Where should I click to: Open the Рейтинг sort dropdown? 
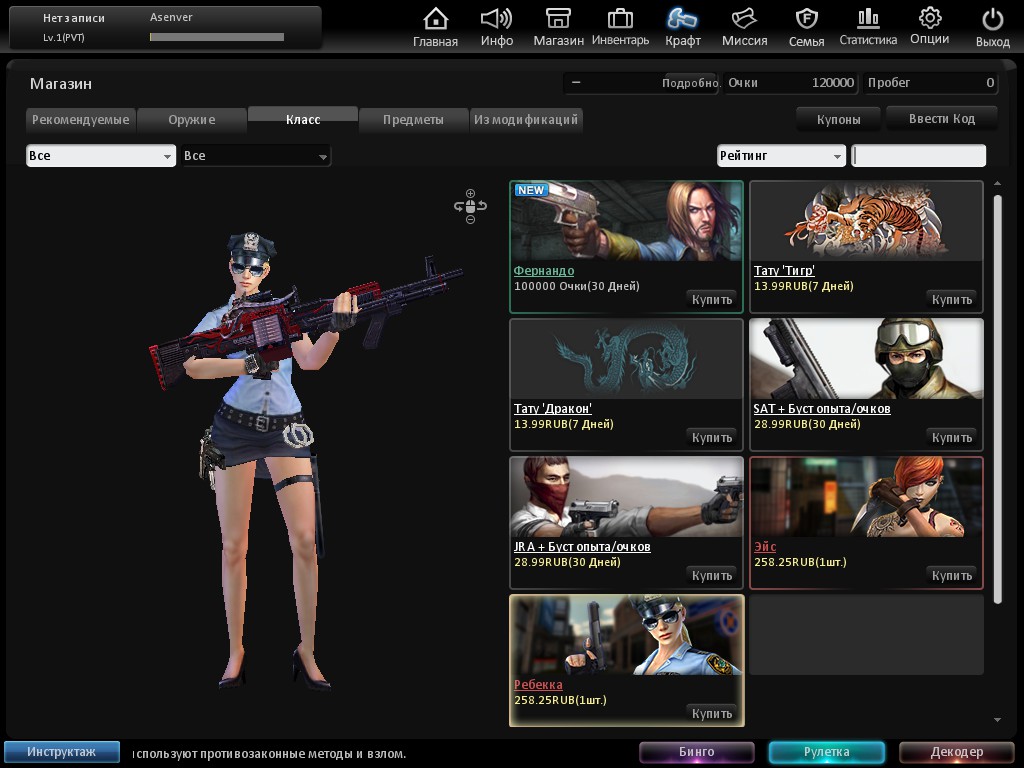[781, 156]
